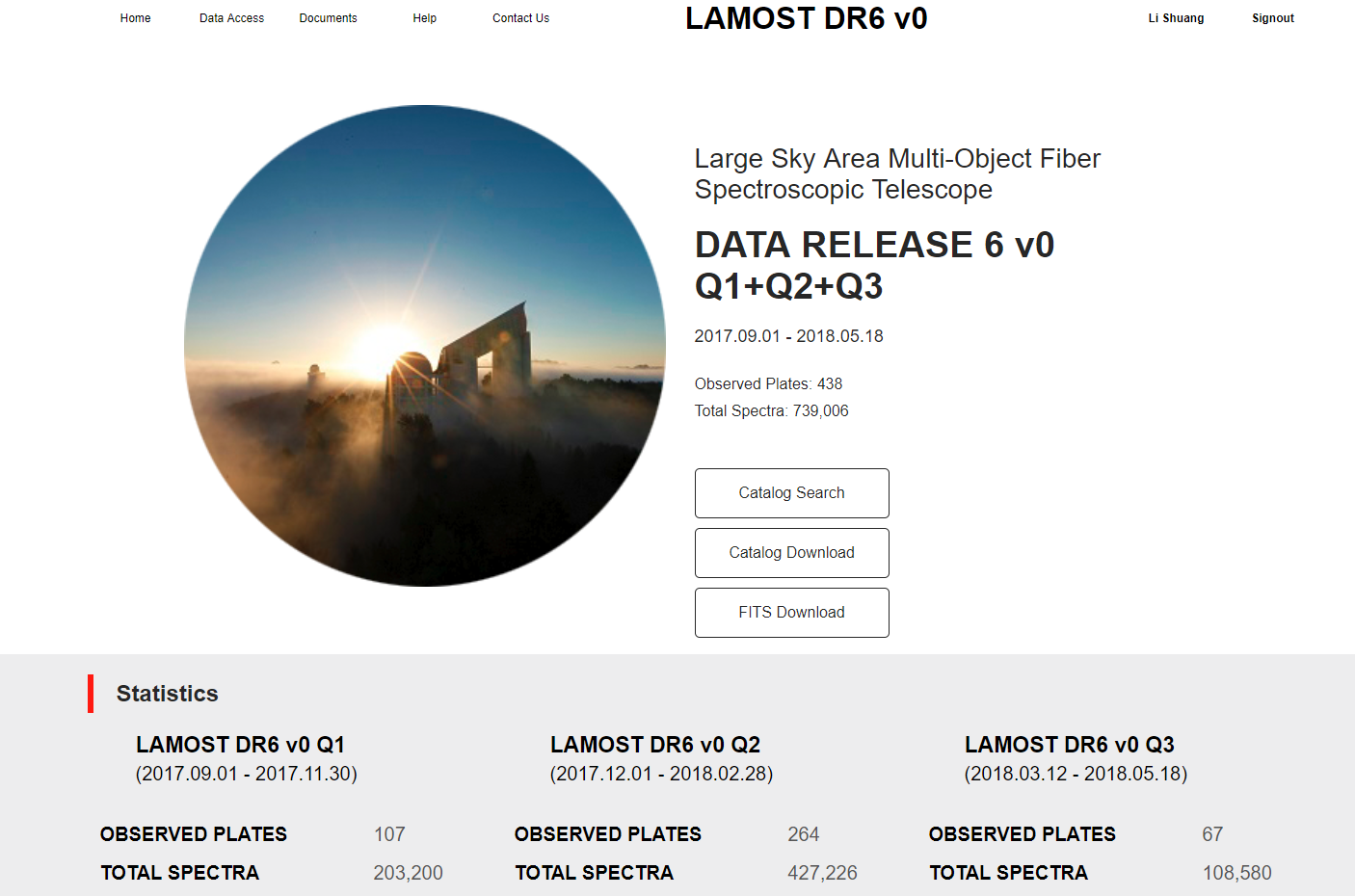1355x896 pixels.
Task: Select the DATA RELEASE 6 v0 heading
Action: (875, 245)
